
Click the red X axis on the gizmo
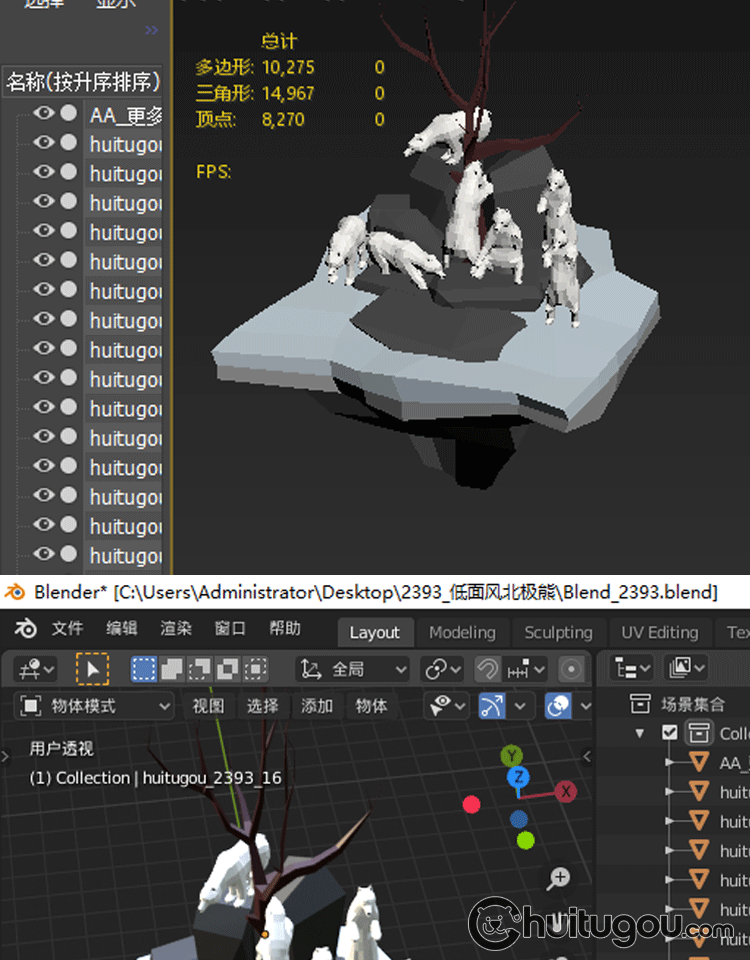point(566,792)
